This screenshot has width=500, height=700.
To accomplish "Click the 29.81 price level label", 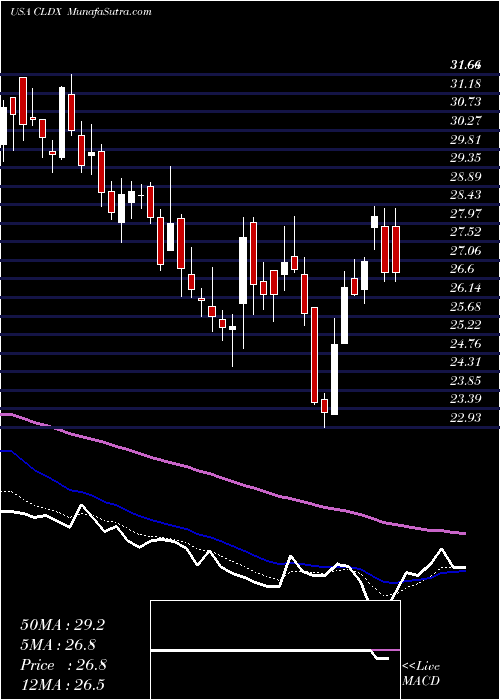I will click(466, 139).
